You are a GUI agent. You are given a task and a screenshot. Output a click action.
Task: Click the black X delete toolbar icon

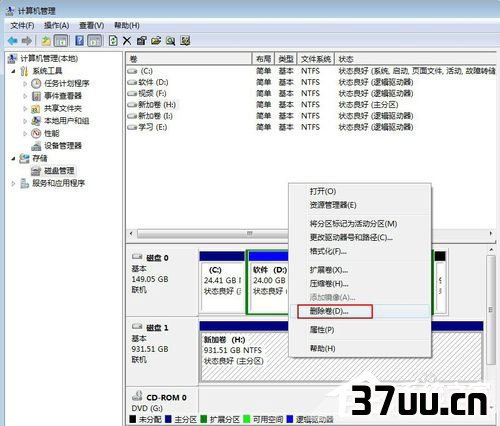(x=127, y=41)
